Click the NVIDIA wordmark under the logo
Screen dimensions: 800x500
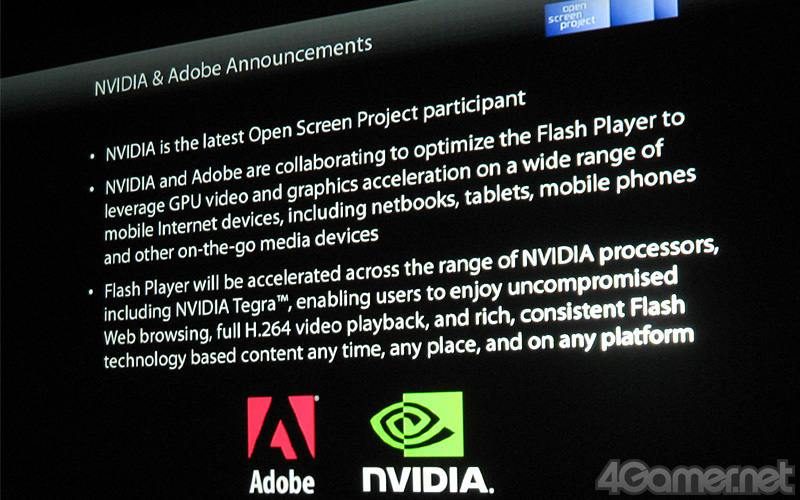(x=428, y=481)
